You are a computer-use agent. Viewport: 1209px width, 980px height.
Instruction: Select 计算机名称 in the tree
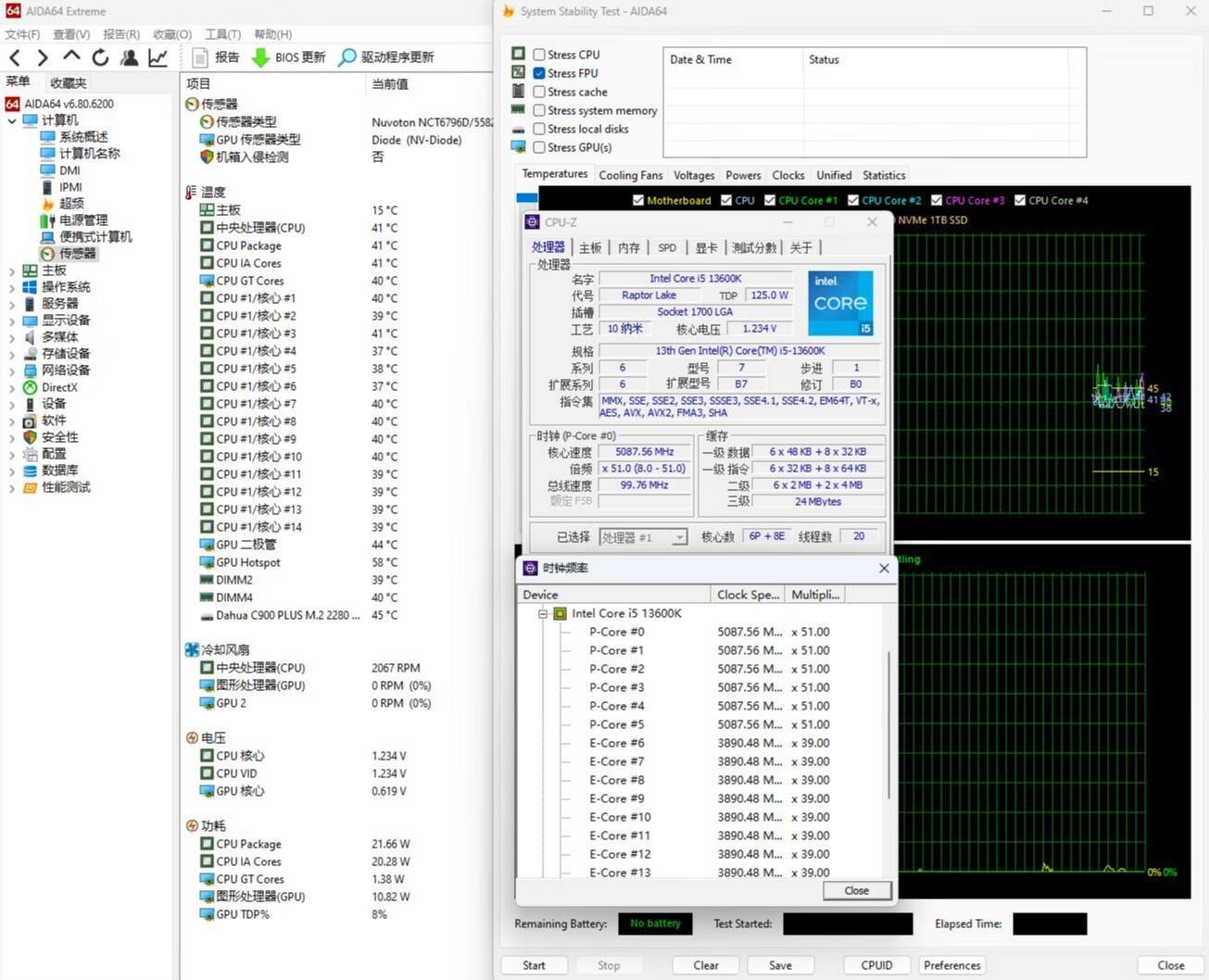89,154
